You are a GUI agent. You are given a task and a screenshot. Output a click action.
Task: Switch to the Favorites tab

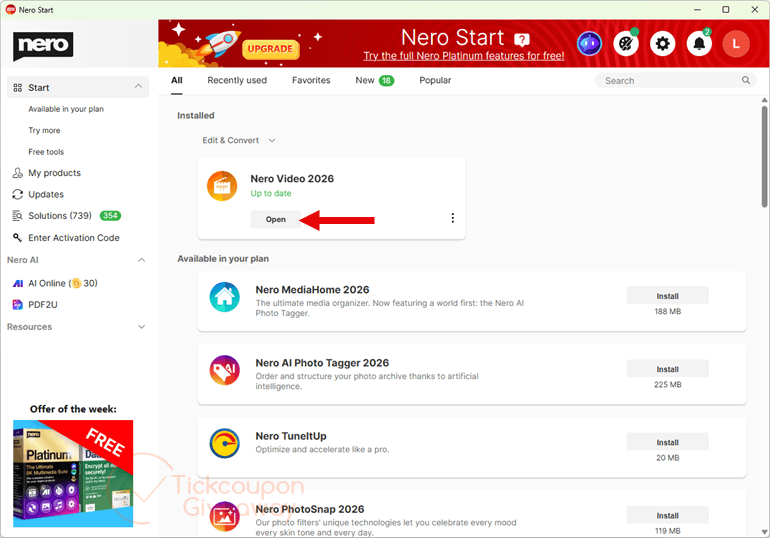(311, 80)
